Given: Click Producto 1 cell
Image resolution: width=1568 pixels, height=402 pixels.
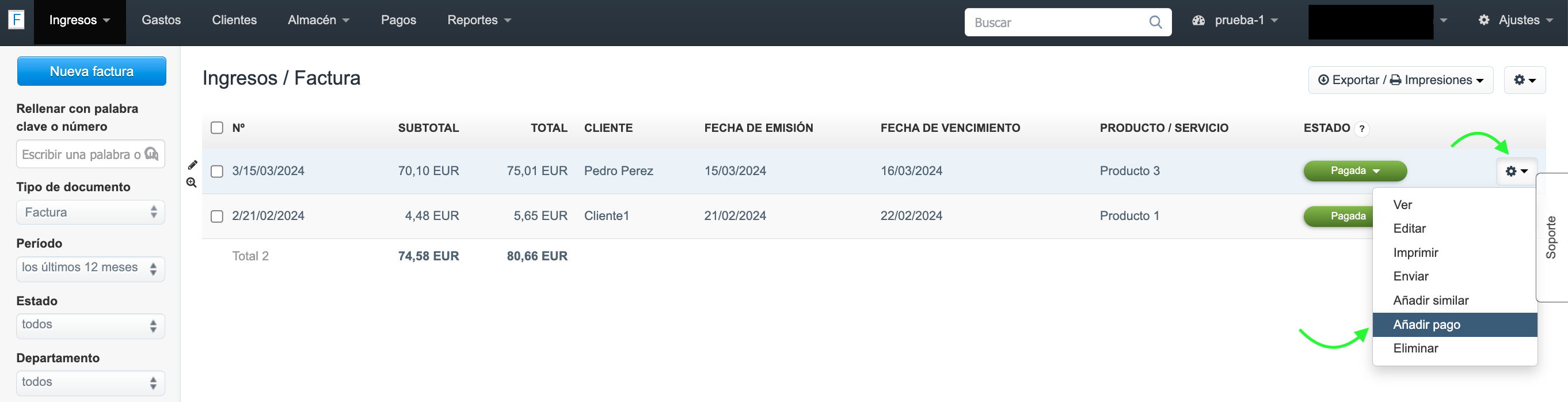Looking at the screenshot, I should (1129, 216).
